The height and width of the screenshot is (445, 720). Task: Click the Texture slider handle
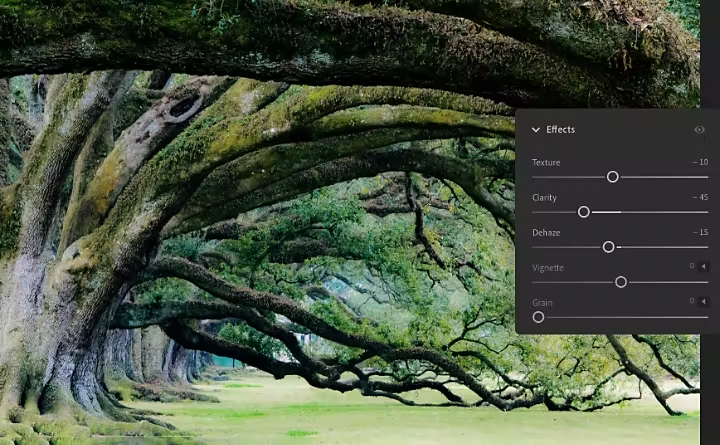613,177
